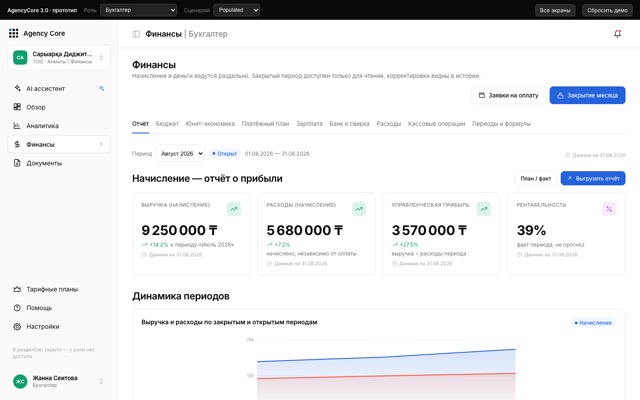
Task: Click the Бухгалтер breadcrumb text
Action: pyautogui.click(x=208, y=34)
